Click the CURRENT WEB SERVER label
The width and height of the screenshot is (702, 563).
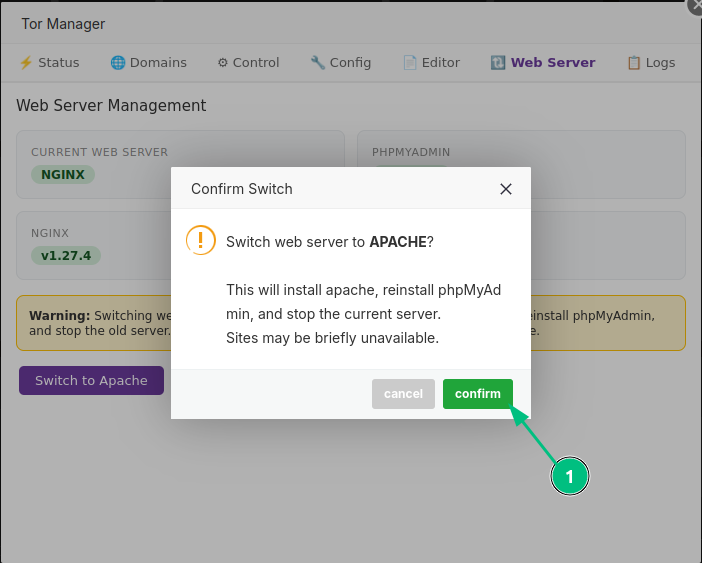click(99, 152)
